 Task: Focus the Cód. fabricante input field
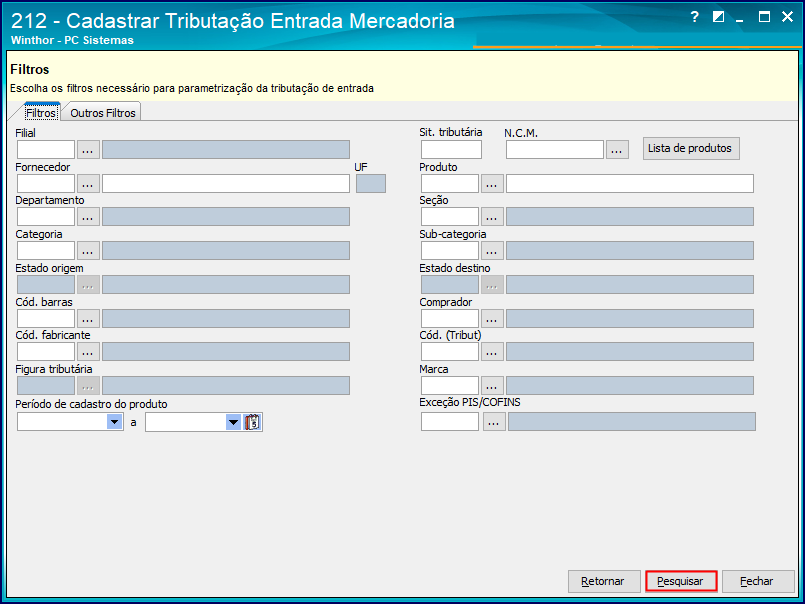point(46,352)
